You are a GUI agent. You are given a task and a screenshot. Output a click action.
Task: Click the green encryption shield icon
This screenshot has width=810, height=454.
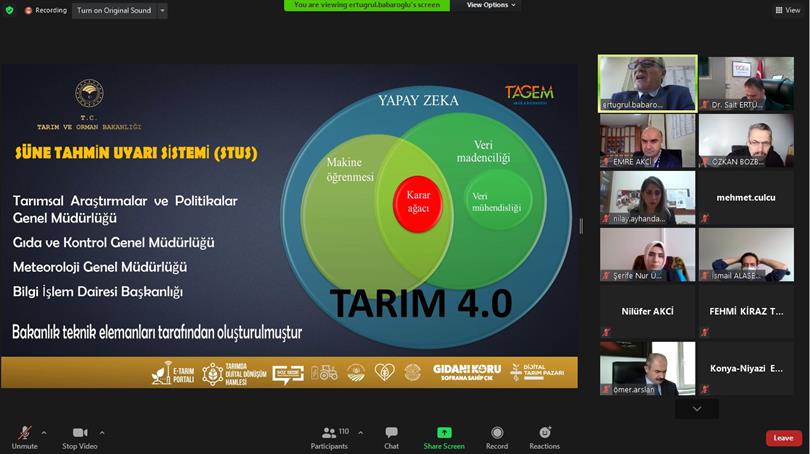tap(10, 10)
